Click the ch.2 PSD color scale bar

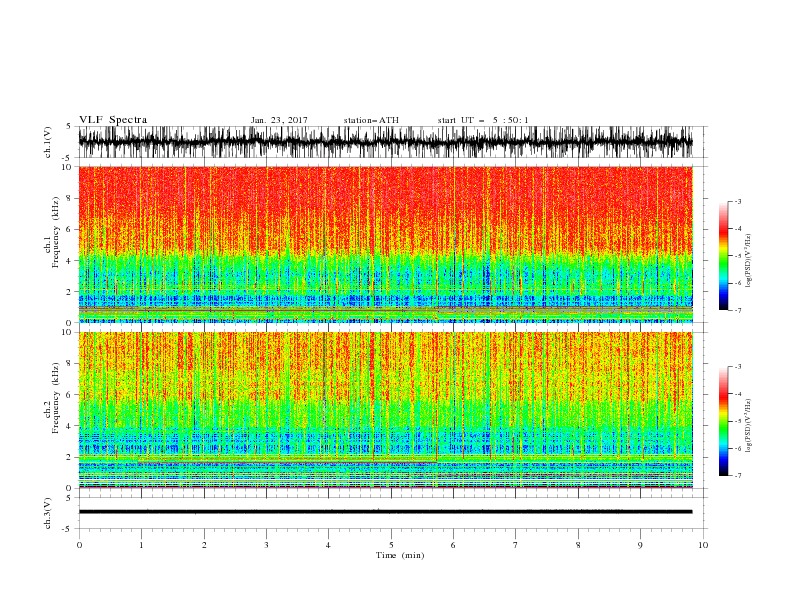point(723,421)
